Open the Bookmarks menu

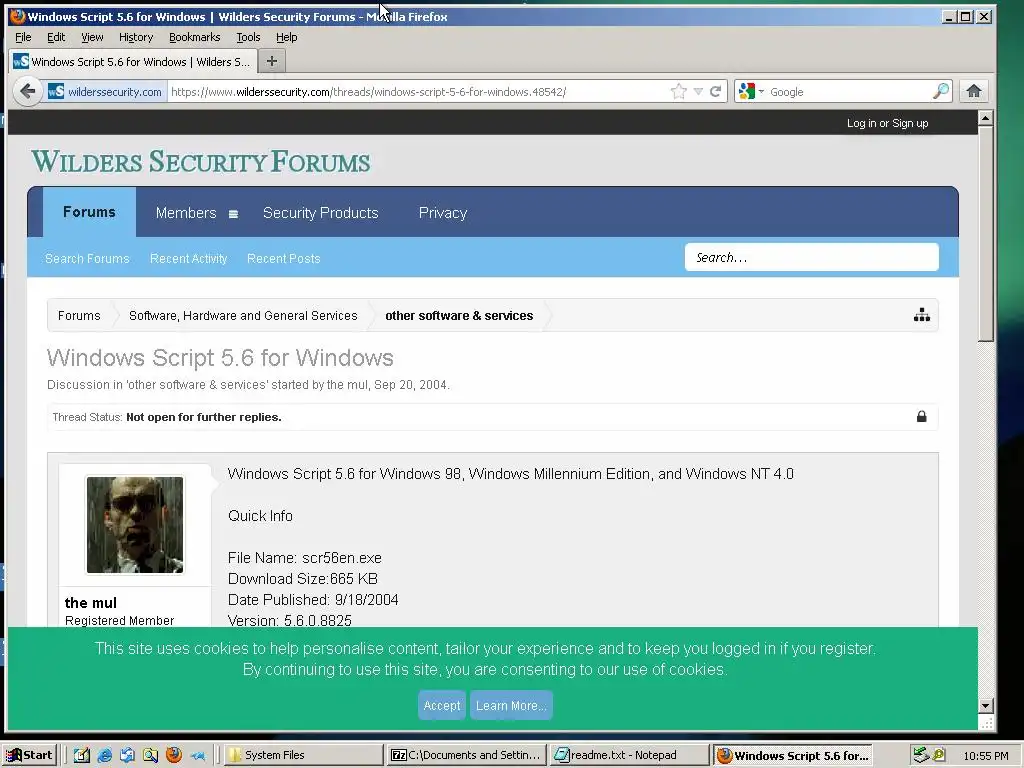[195, 37]
